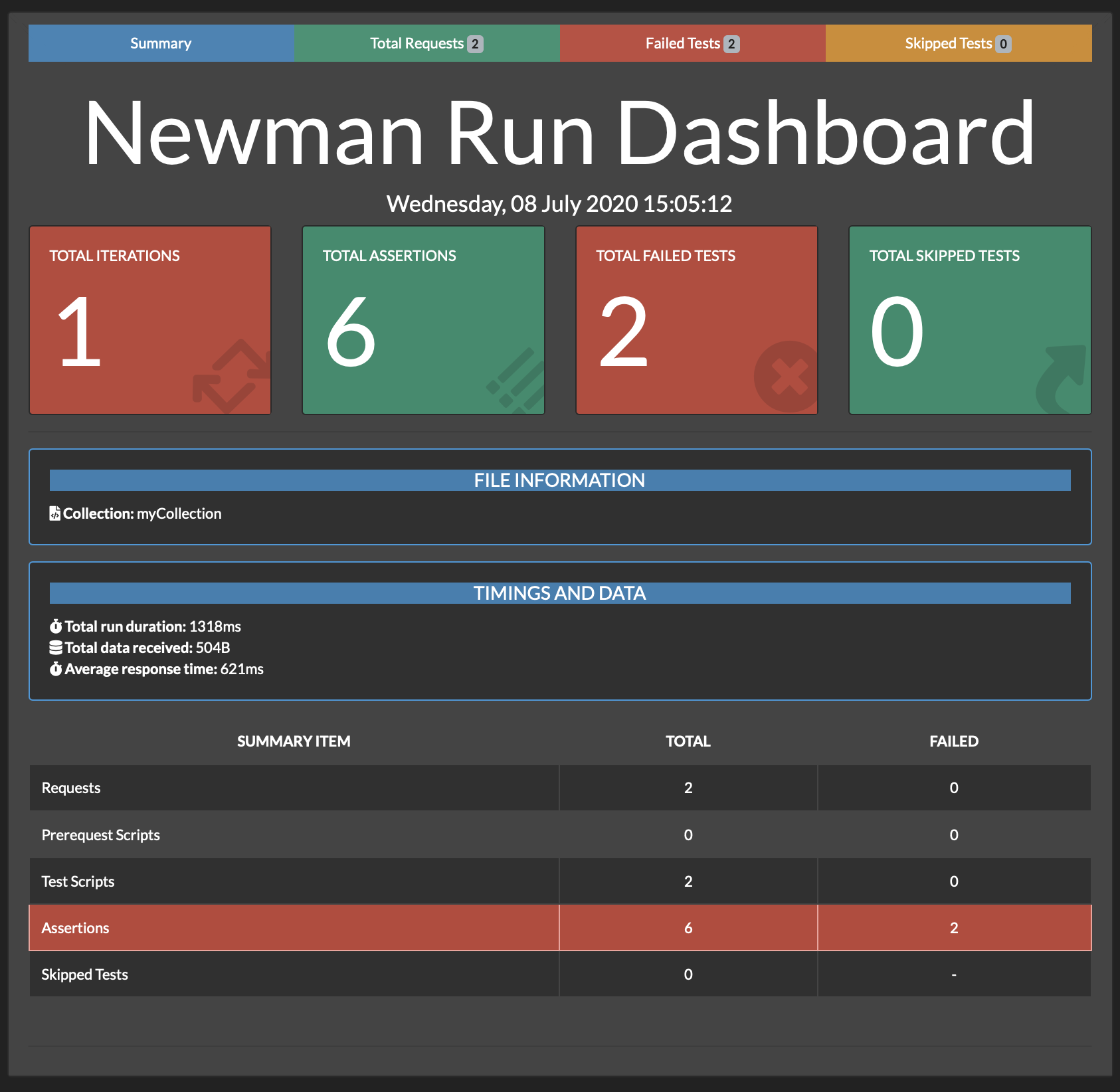Click the Failed Tests count badge
This screenshot has width=1120, height=1092.
pyautogui.click(x=731, y=44)
